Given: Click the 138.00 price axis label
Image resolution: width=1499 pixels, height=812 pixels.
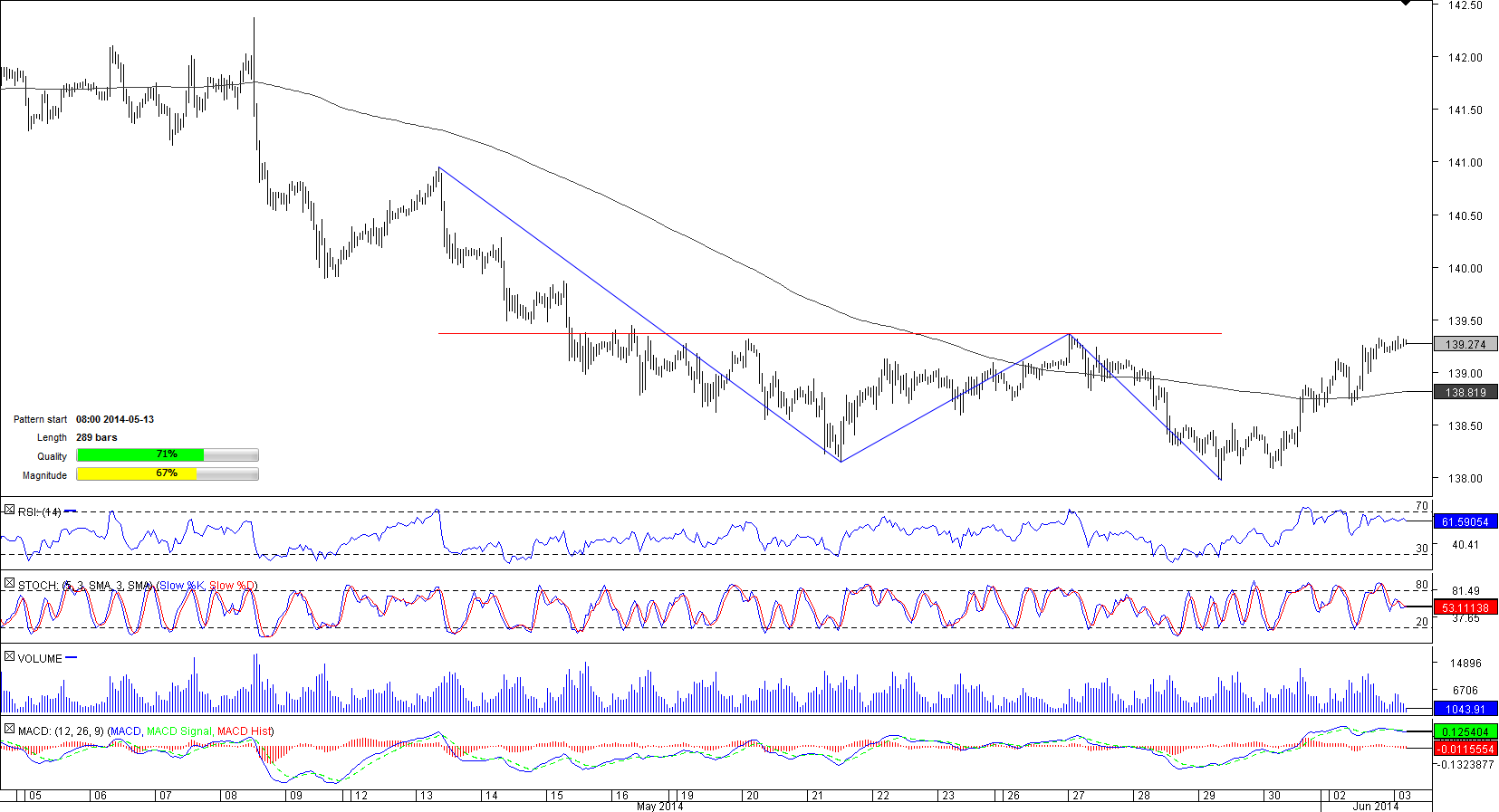Looking at the screenshot, I should pyautogui.click(x=1465, y=479).
